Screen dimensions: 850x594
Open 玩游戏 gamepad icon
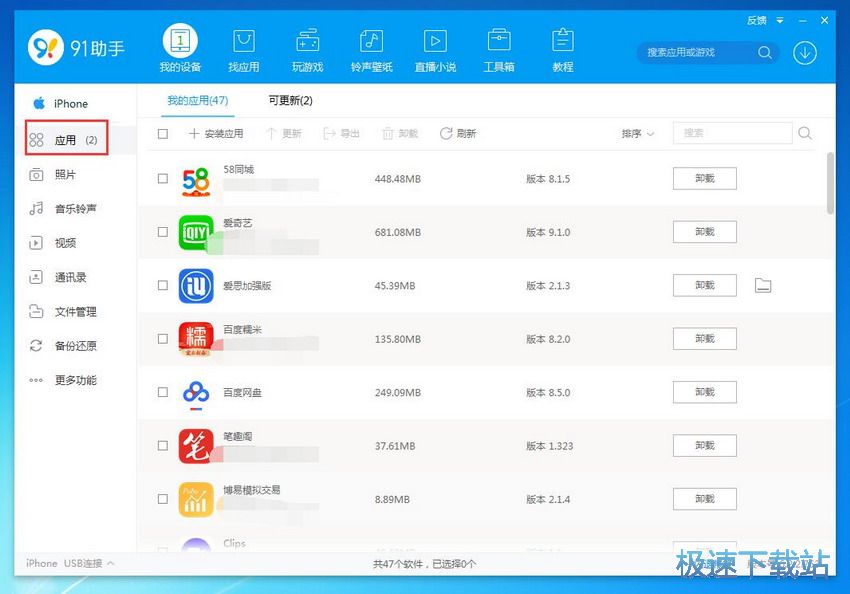pyautogui.click(x=307, y=41)
